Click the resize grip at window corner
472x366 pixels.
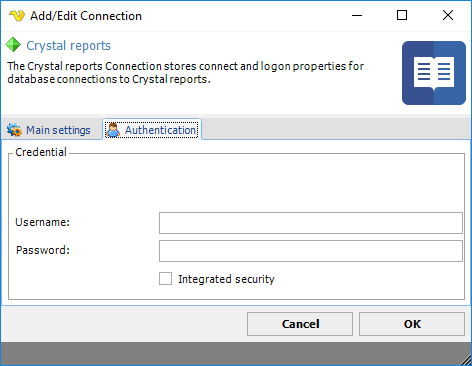tap(466, 360)
